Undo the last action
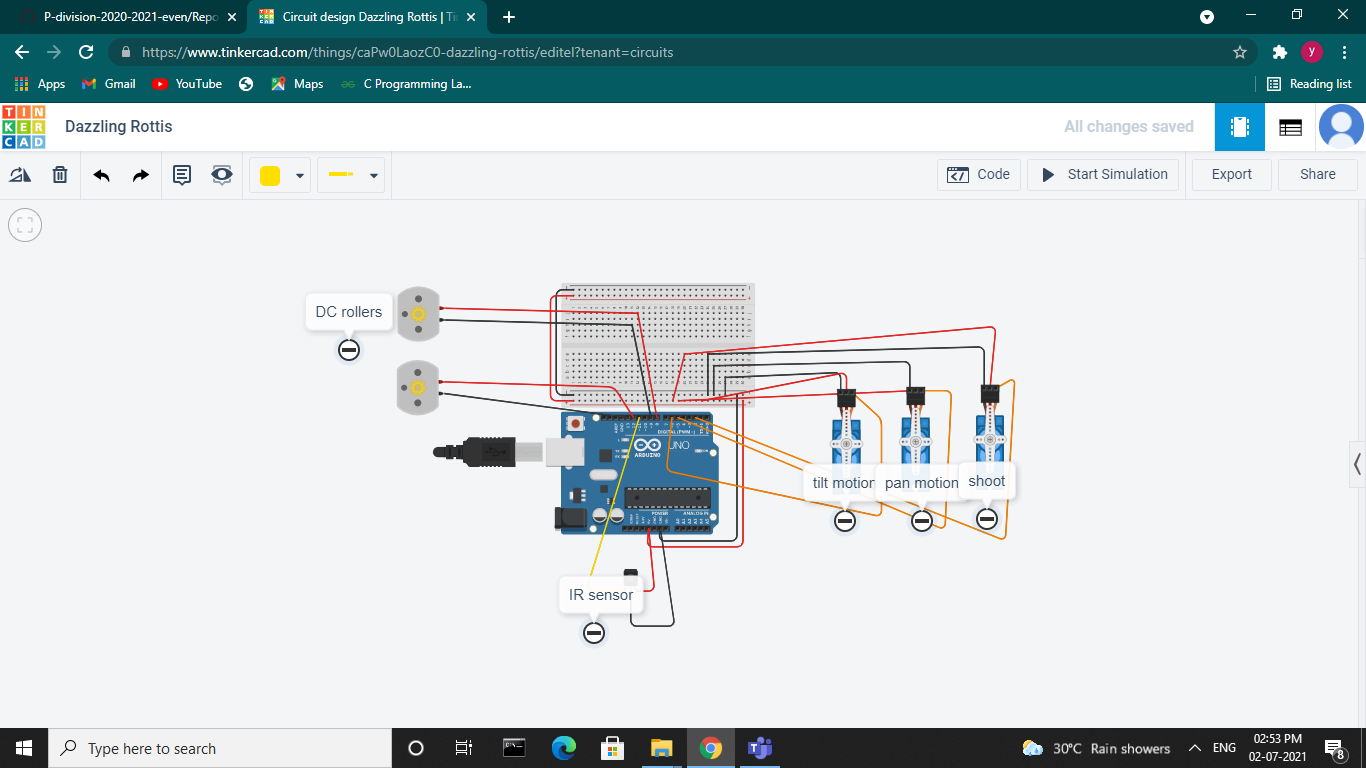 coord(101,175)
